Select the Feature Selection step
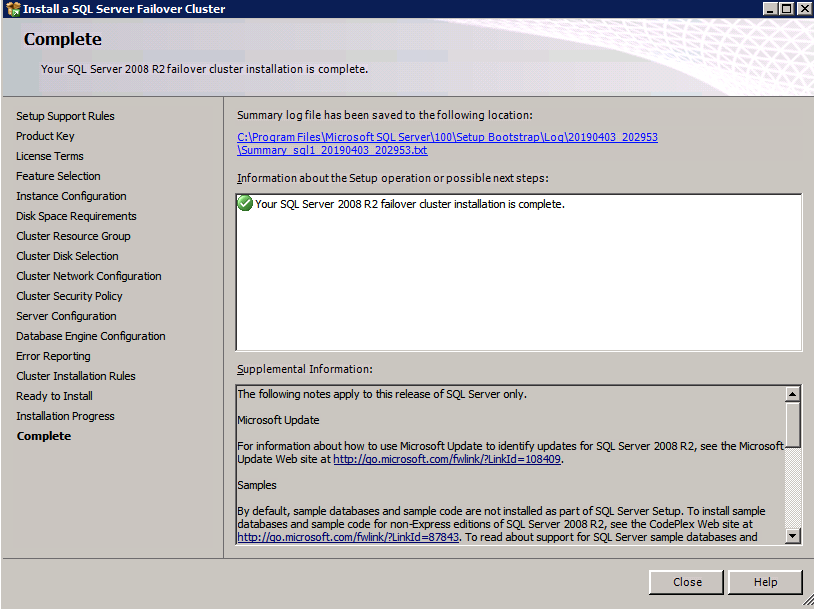Viewport: 814px width, 609px height. 58,176
